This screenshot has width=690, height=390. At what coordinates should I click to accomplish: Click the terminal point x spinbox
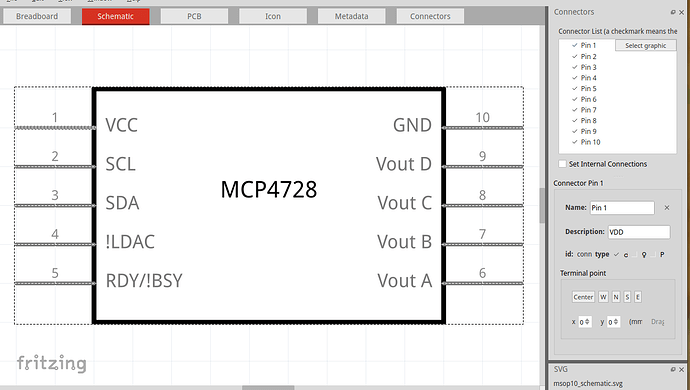[584, 322]
